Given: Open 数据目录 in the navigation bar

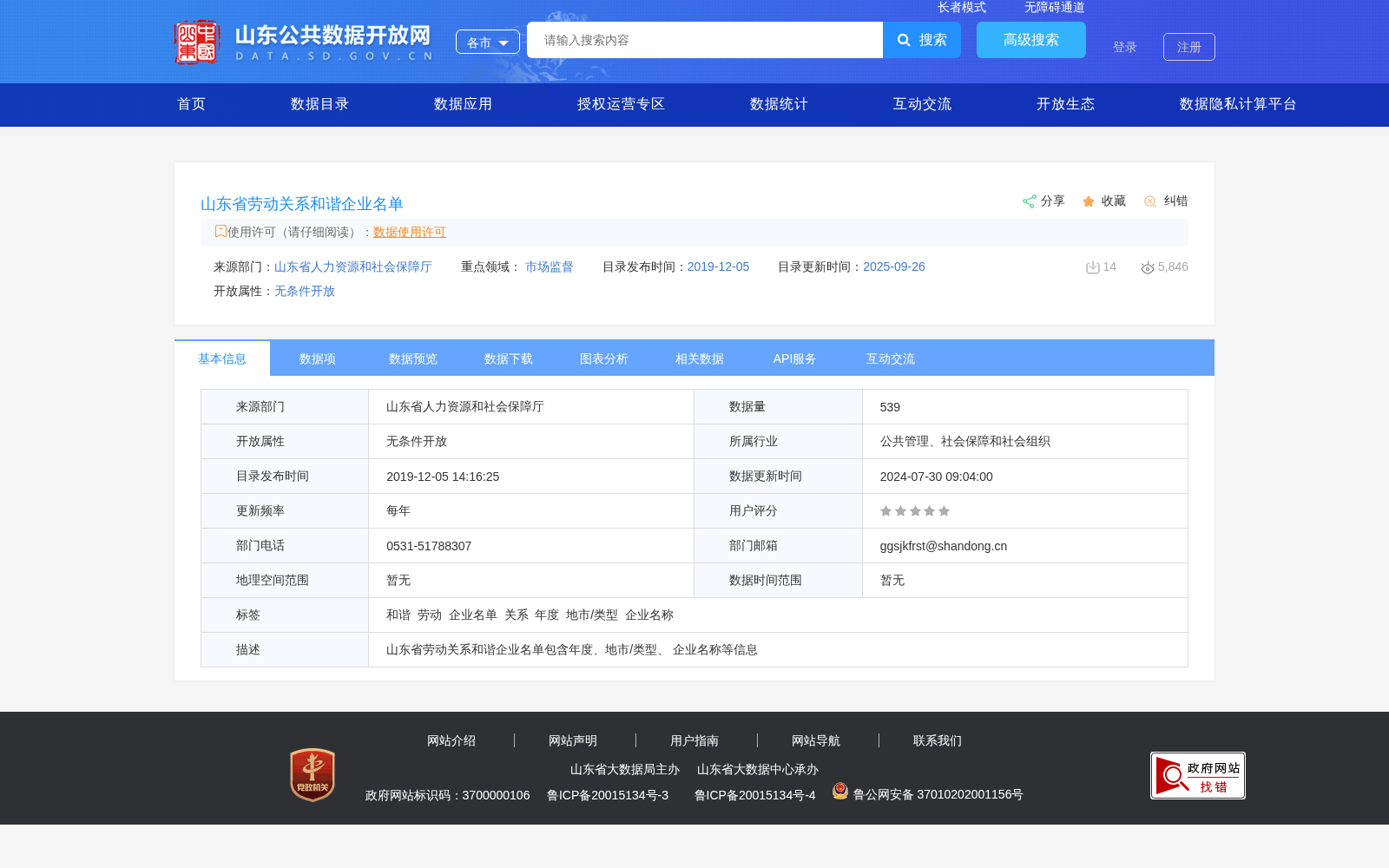Looking at the screenshot, I should pyautogui.click(x=320, y=104).
